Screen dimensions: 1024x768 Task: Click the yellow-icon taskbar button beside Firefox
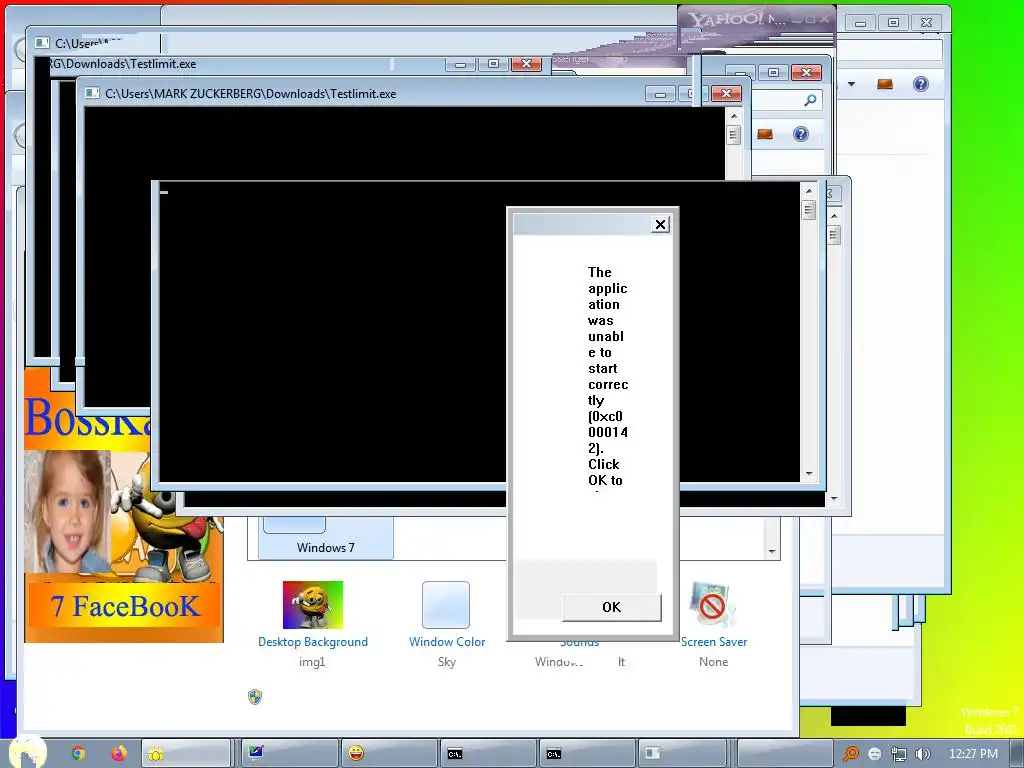[186, 754]
